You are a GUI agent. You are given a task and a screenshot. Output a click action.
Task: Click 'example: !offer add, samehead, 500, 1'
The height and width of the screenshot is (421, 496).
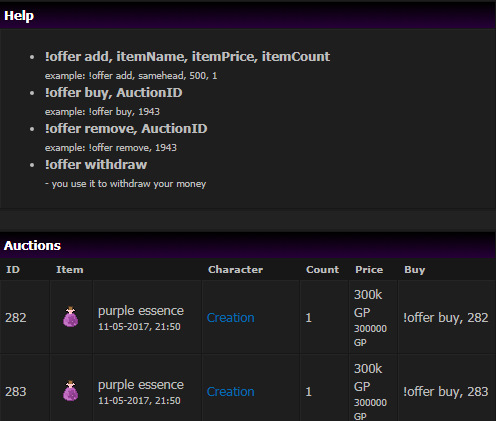point(131,76)
